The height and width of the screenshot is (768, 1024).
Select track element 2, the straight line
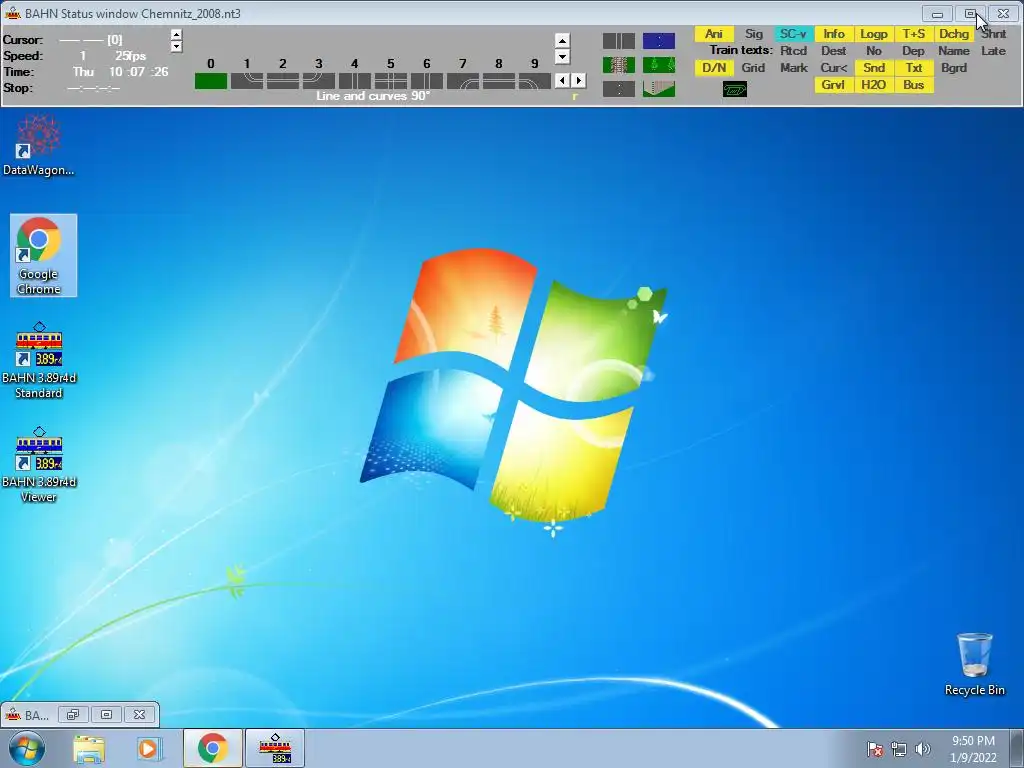[283, 81]
